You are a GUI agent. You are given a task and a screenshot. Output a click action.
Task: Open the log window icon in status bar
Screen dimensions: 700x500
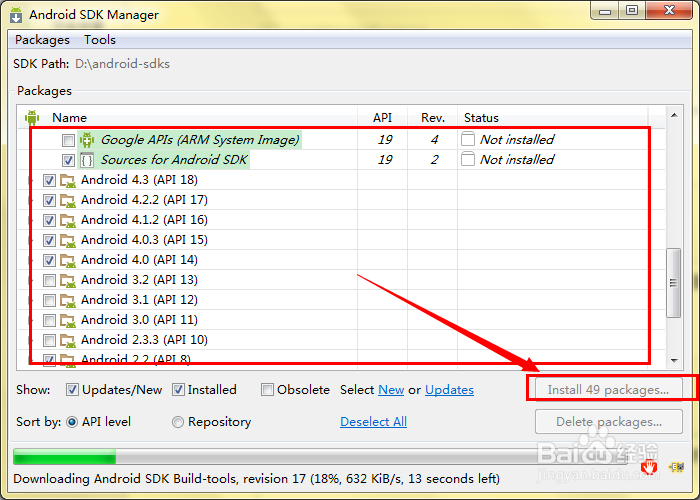click(x=676, y=467)
